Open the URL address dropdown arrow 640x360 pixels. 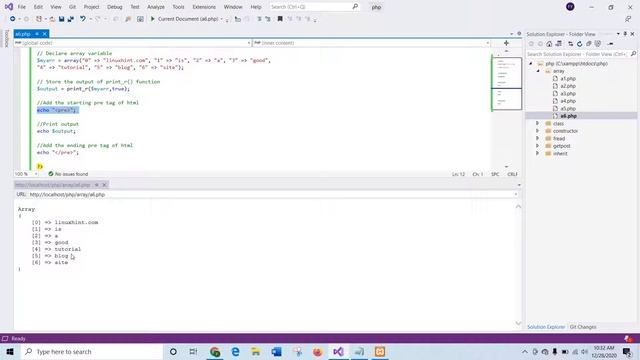[x=516, y=195]
